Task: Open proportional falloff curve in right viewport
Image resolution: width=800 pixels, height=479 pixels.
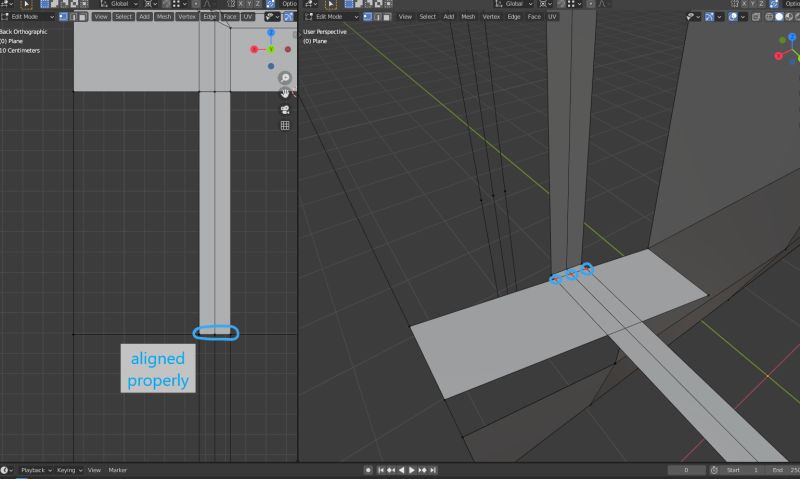Action: [602, 4]
